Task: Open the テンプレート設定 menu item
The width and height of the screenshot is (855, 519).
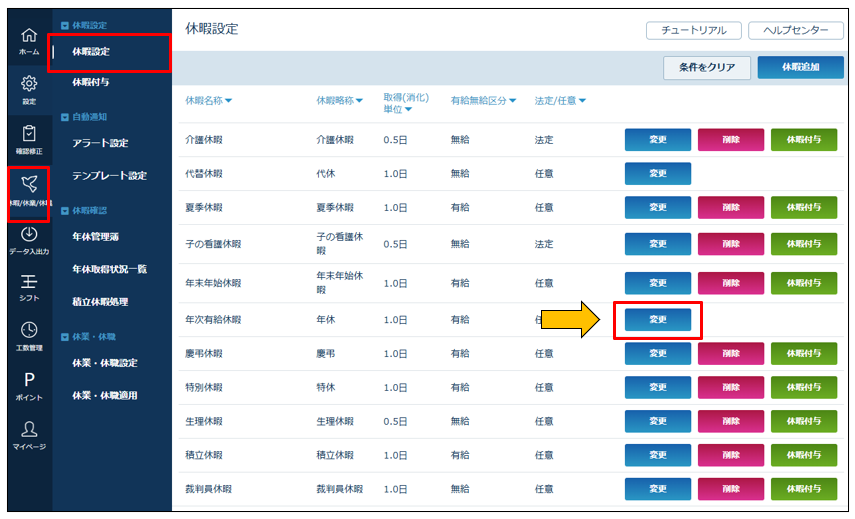Action: click(110, 176)
